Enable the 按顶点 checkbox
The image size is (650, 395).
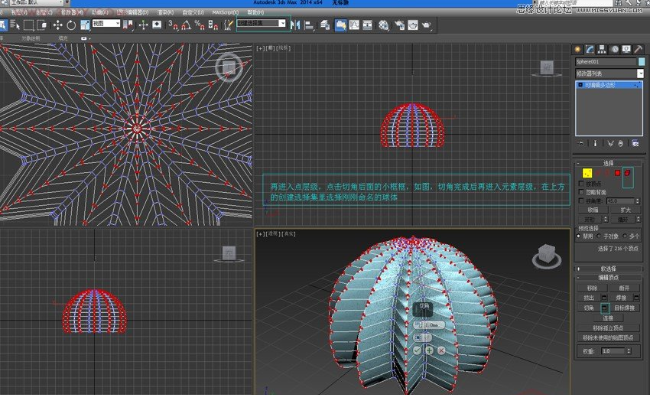[x=581, y=183]
